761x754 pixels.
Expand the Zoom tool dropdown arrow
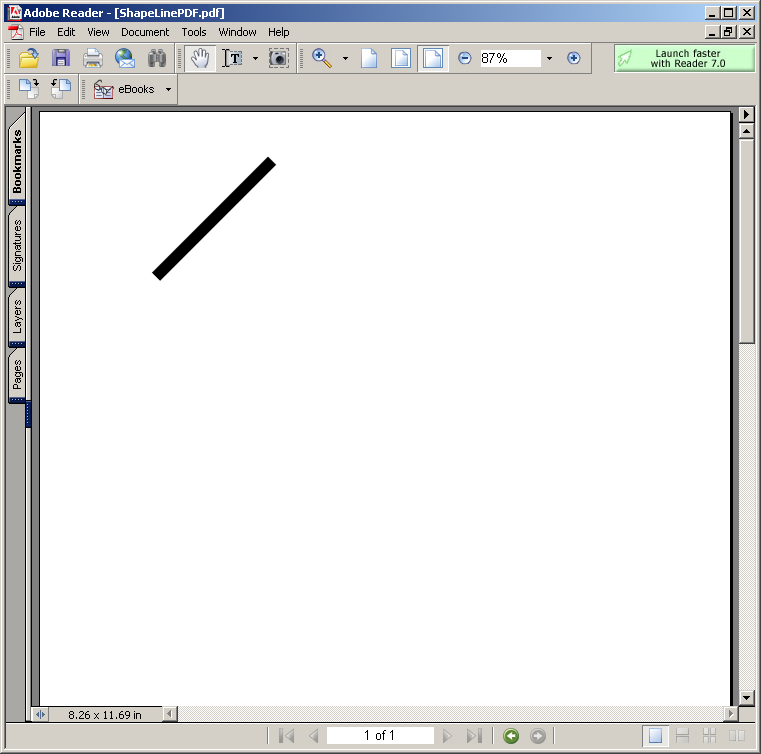coord(345,58)
